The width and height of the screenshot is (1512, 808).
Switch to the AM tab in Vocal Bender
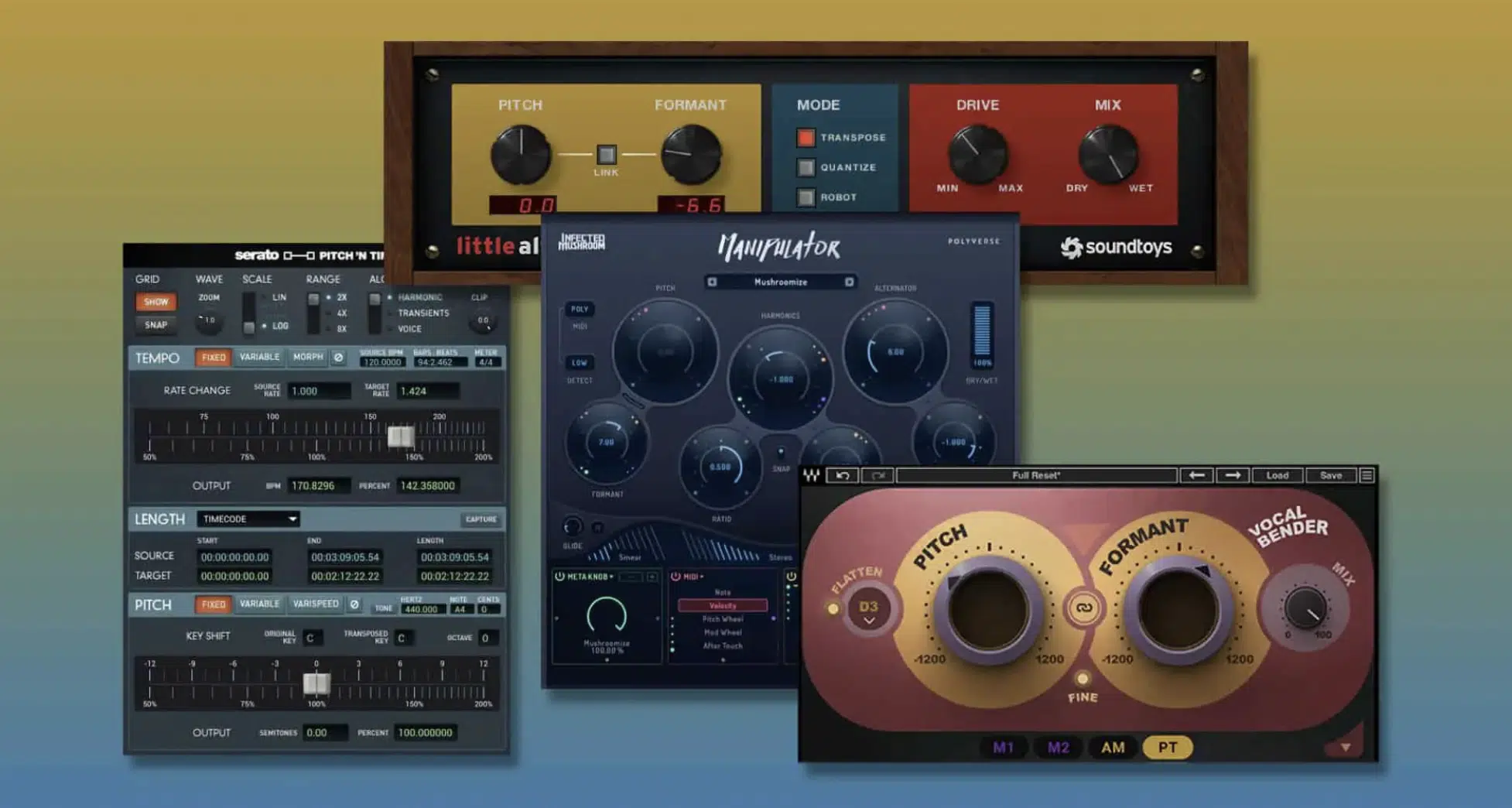tap(1113, 748)
